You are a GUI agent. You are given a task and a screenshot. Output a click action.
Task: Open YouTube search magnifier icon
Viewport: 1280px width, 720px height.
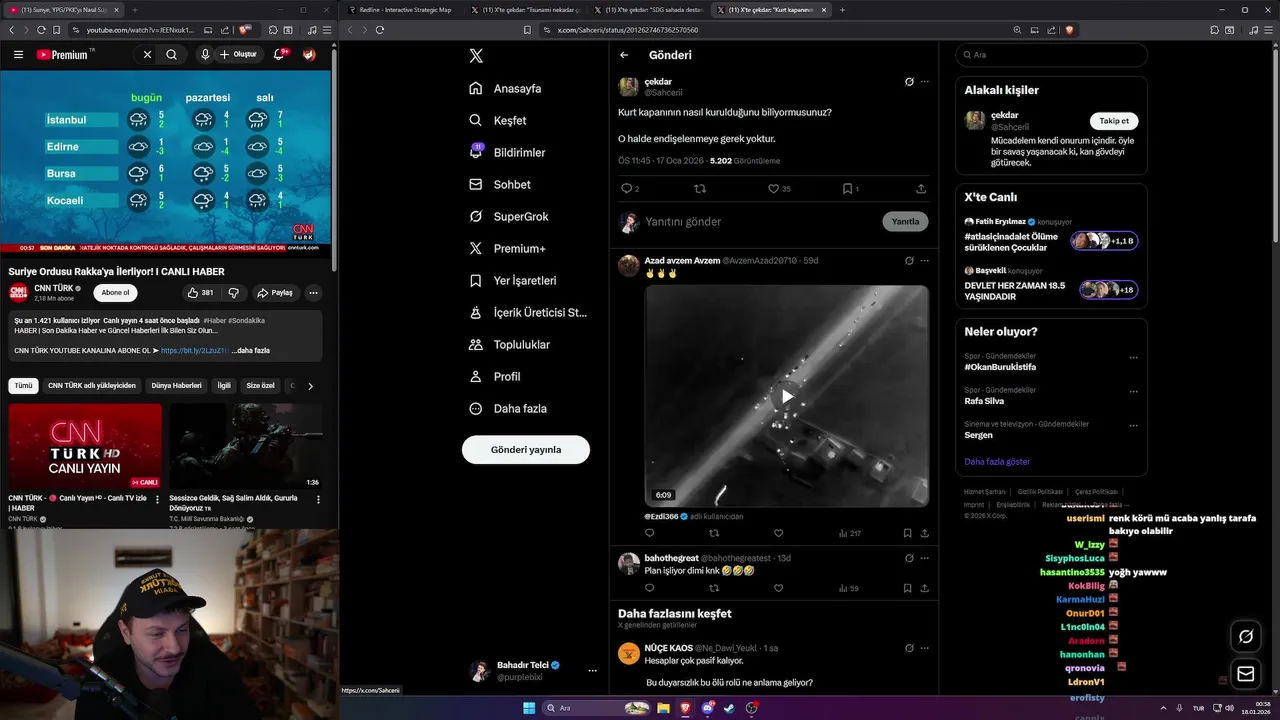click(172, 55)
